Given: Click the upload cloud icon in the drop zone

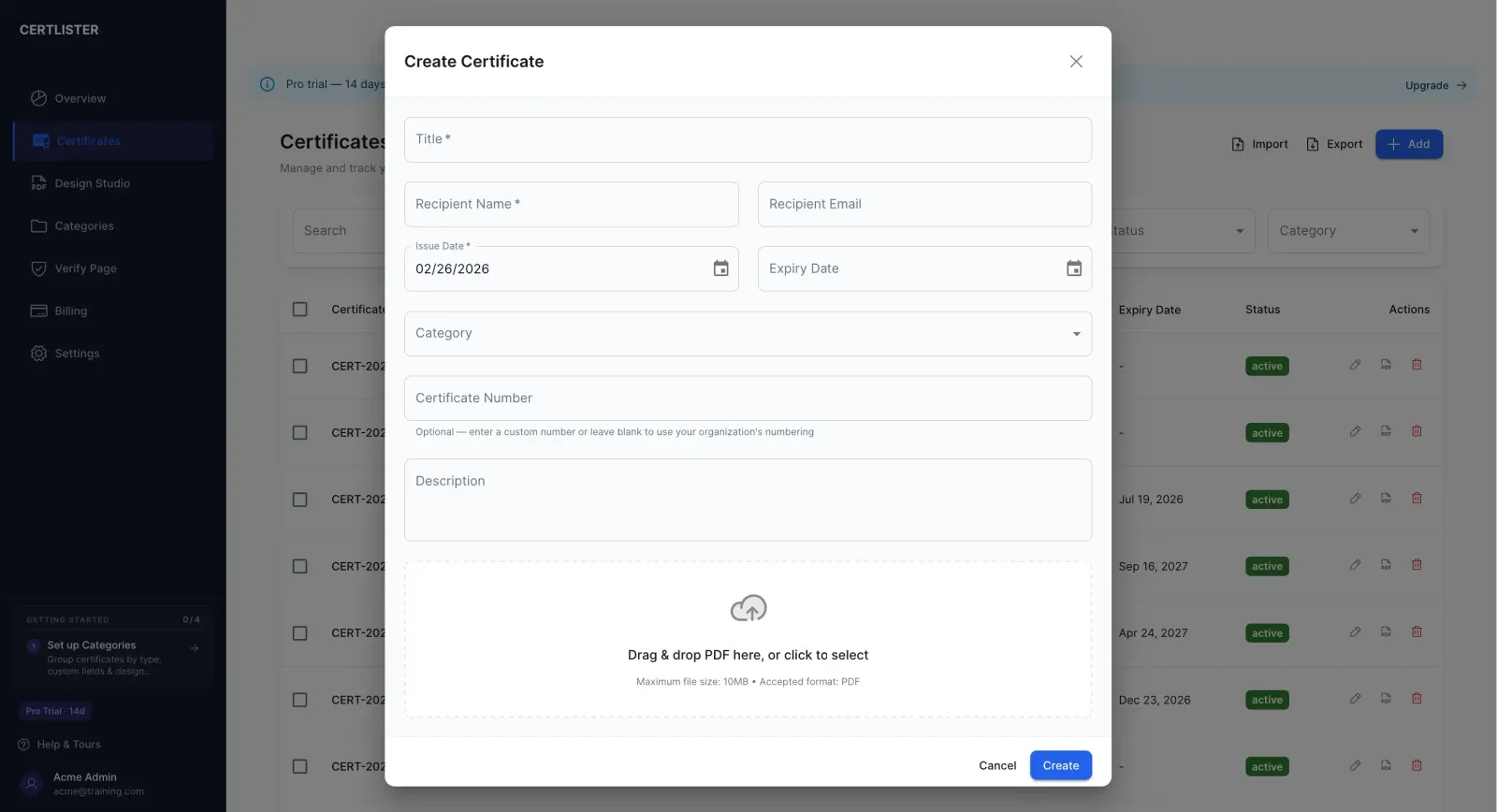Looking at the screenshot, I should [x=748, y=608].
